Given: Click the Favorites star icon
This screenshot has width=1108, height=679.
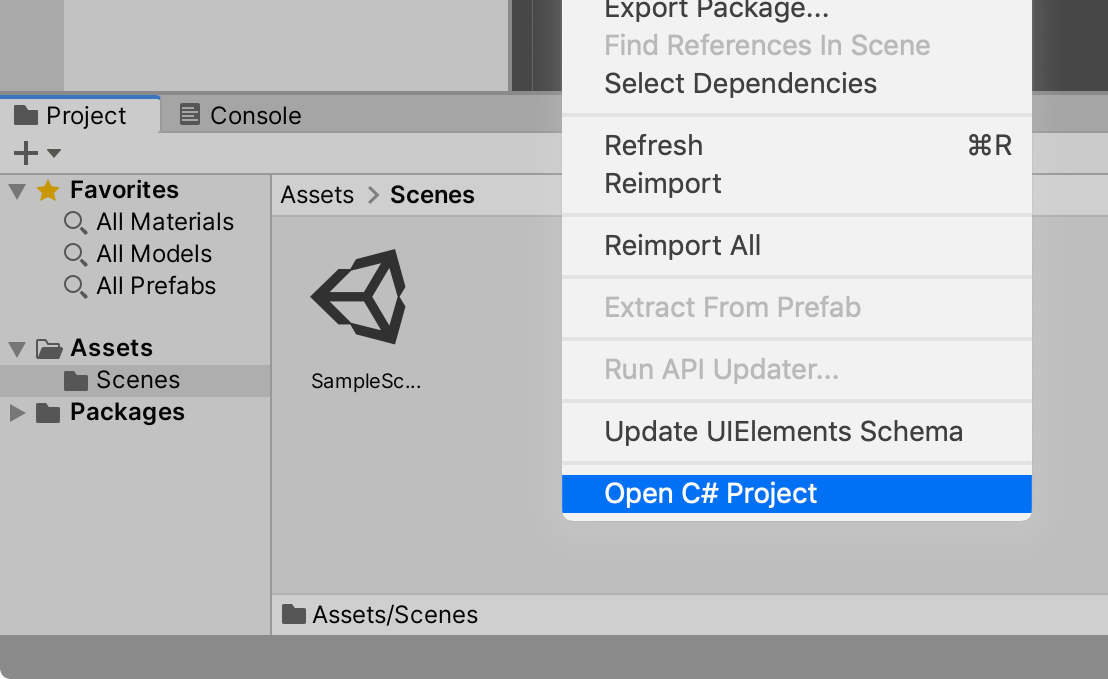Looking at the screenshot, I should point(48,190).
